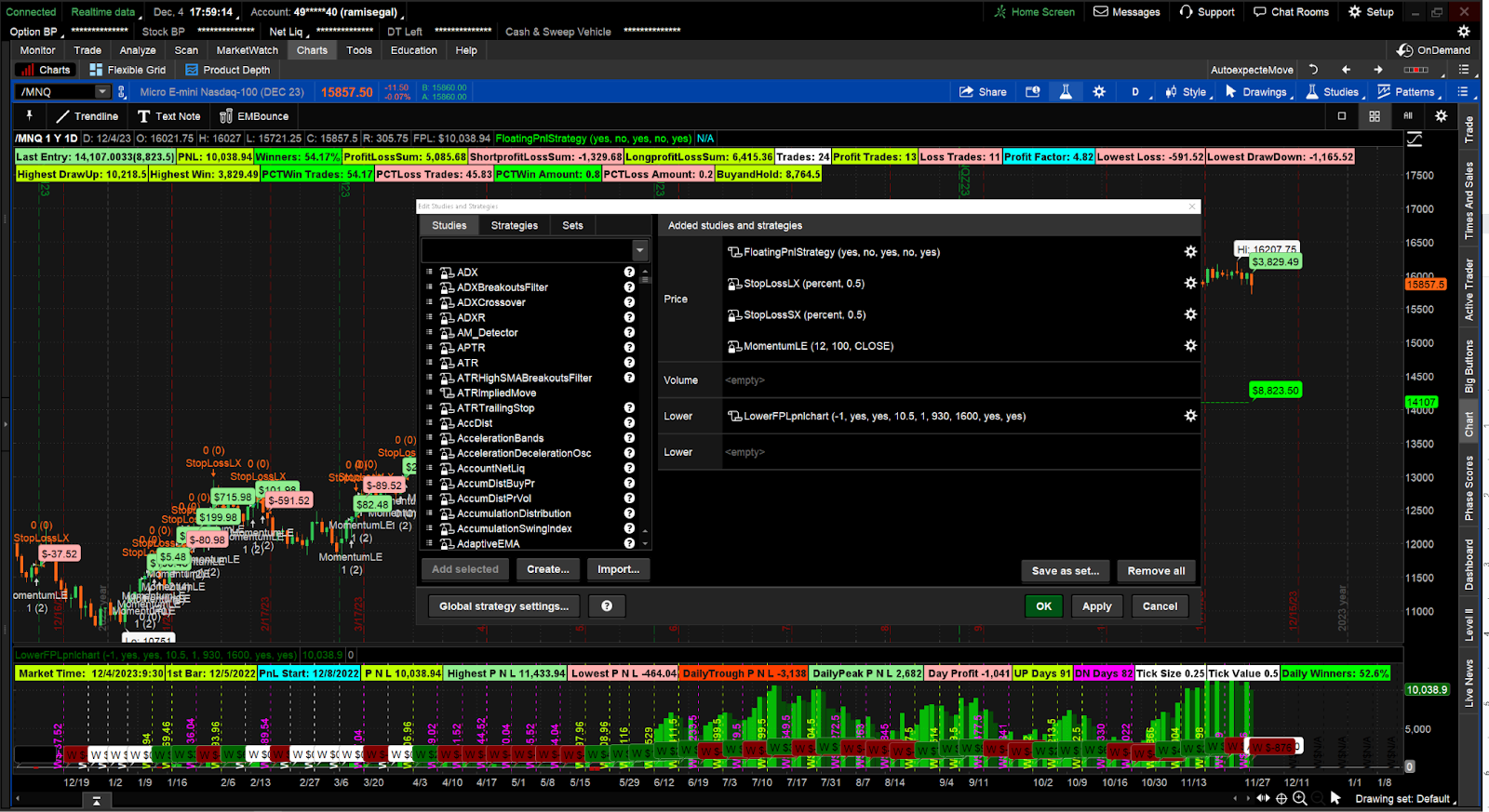The image size is (1489, 812).
Task: Click the help icon beside ADXBreakoutsFilter
Action: [629, 287]
